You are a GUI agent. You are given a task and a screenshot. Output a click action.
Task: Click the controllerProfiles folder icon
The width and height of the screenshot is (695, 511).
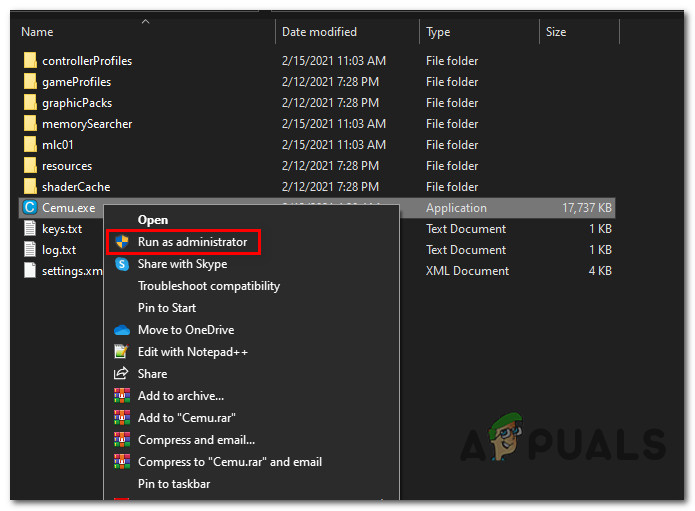(30, 60)
